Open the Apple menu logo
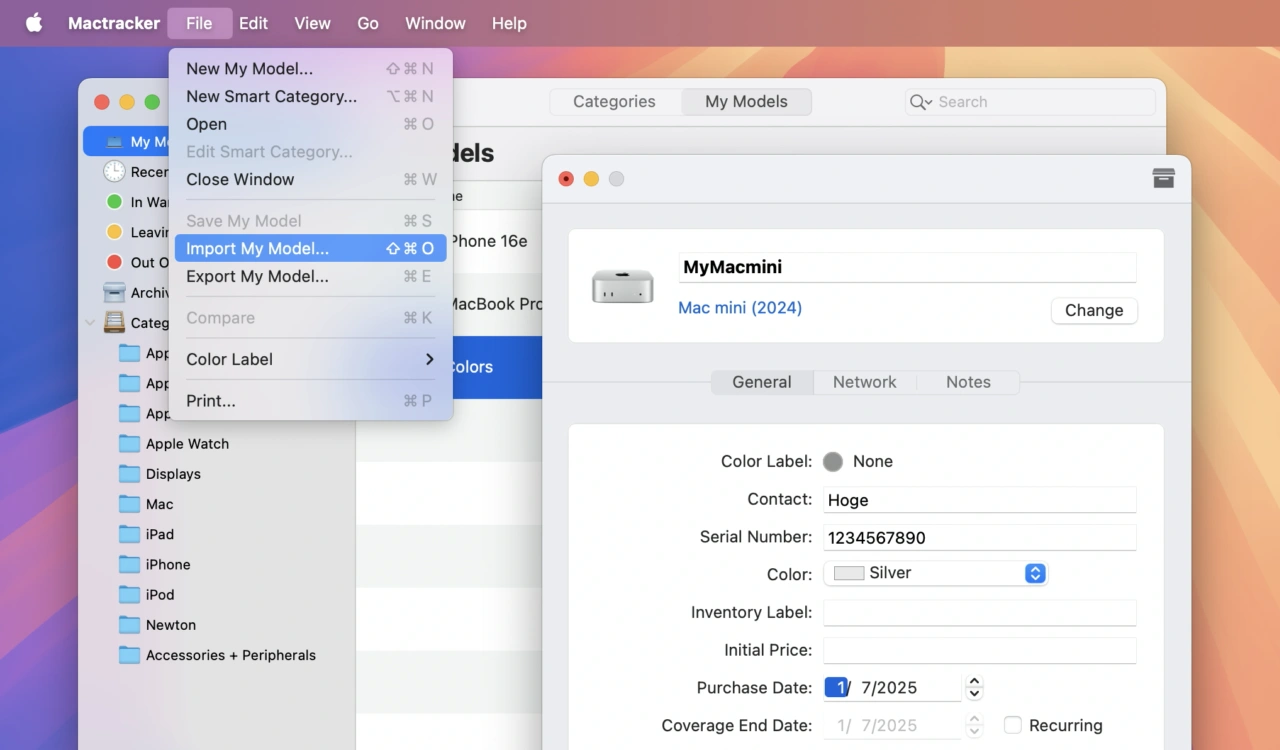The height and width of the screenshot is (750, 1280). [x=34, y=23]
